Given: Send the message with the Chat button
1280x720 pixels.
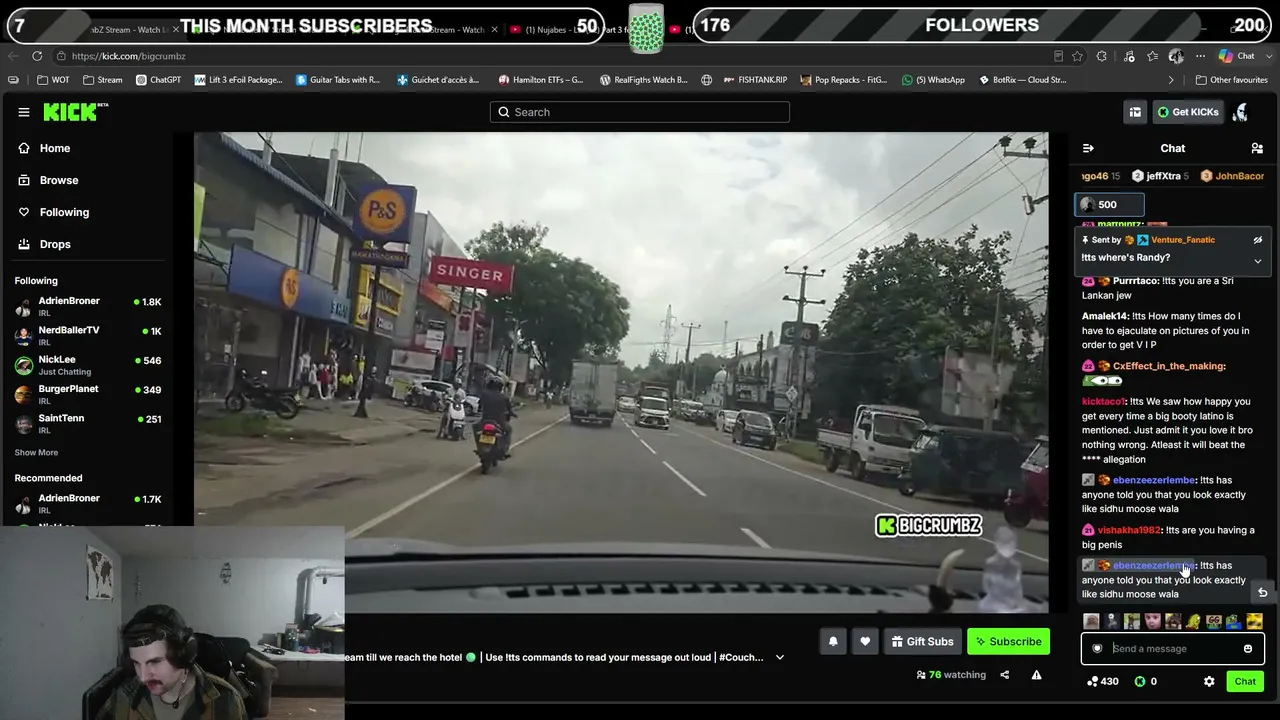Looking at the screenshot, I should click(1245, 682).
